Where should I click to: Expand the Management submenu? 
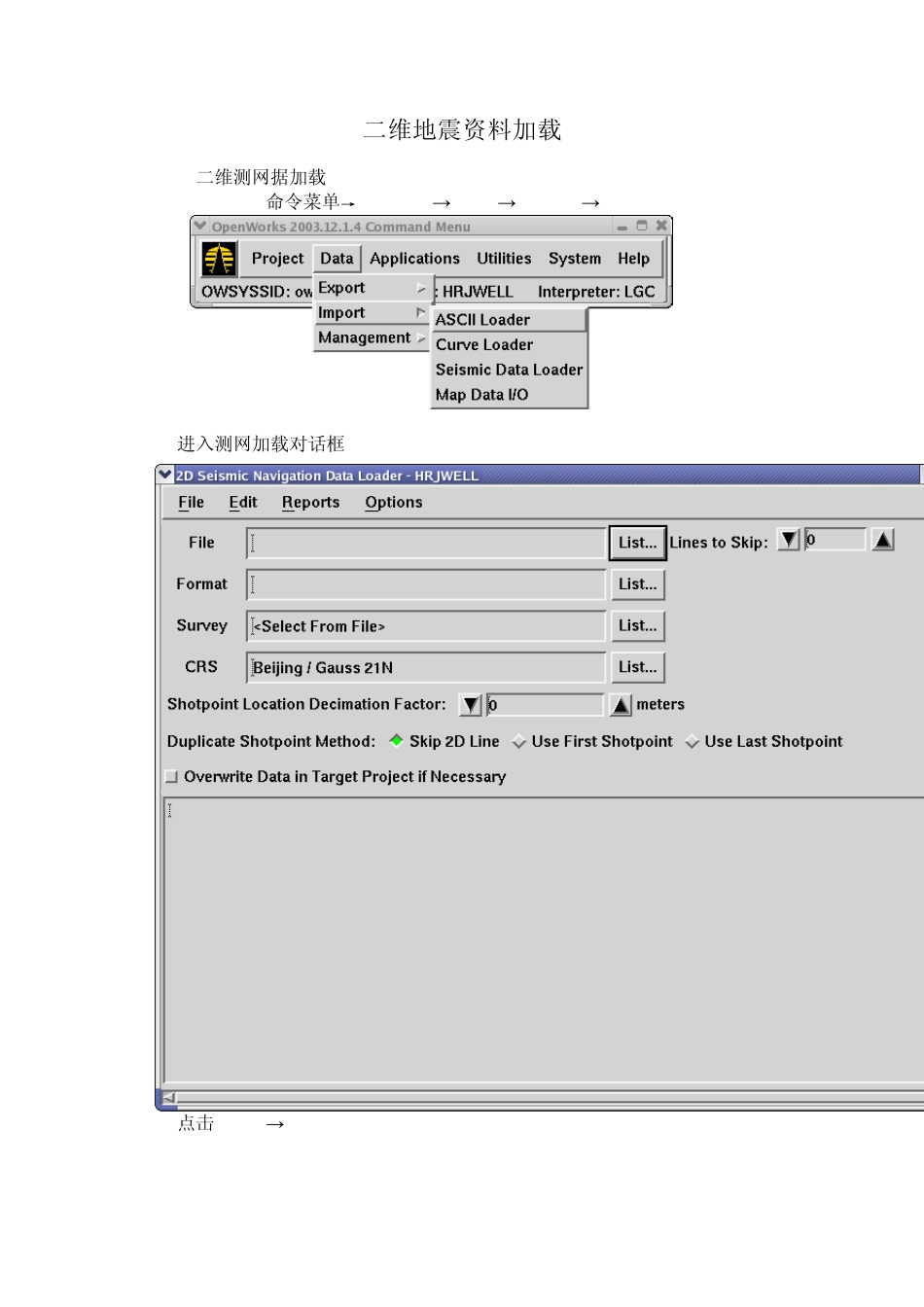click(x=370, y=337)
